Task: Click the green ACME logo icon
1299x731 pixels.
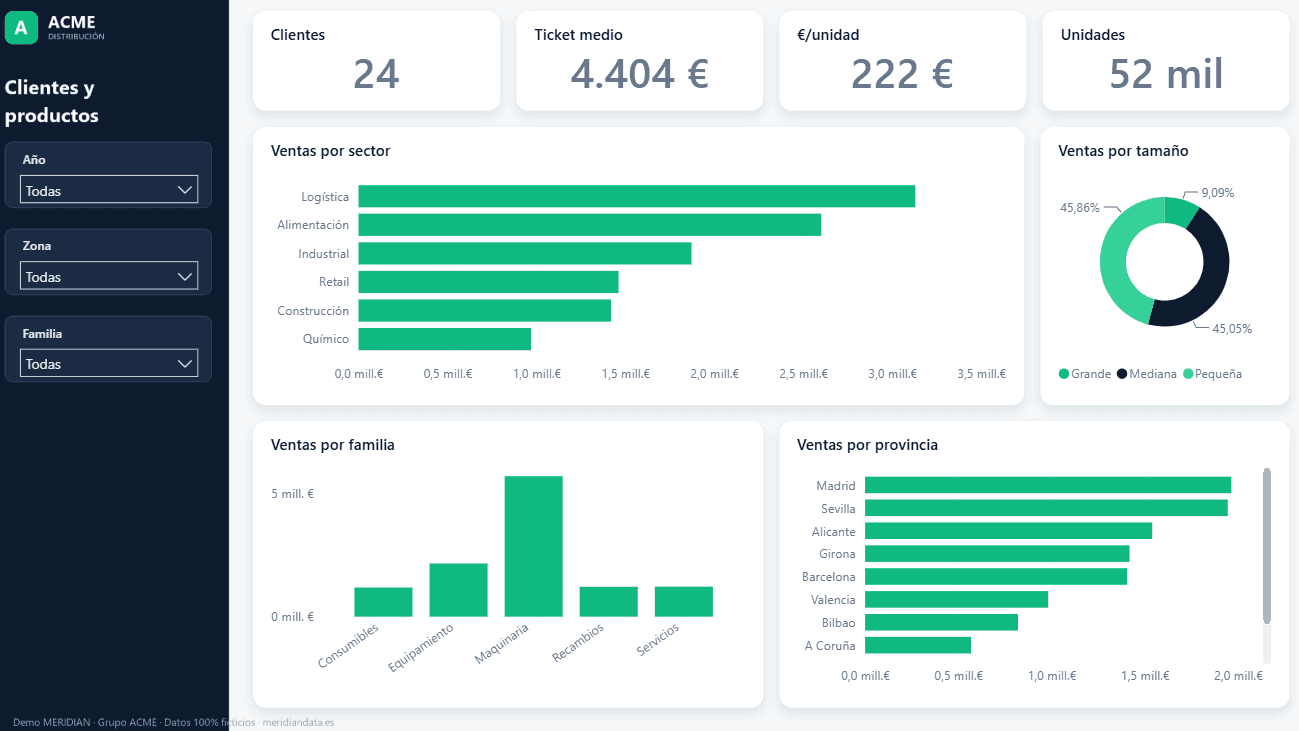Action: 21,28
